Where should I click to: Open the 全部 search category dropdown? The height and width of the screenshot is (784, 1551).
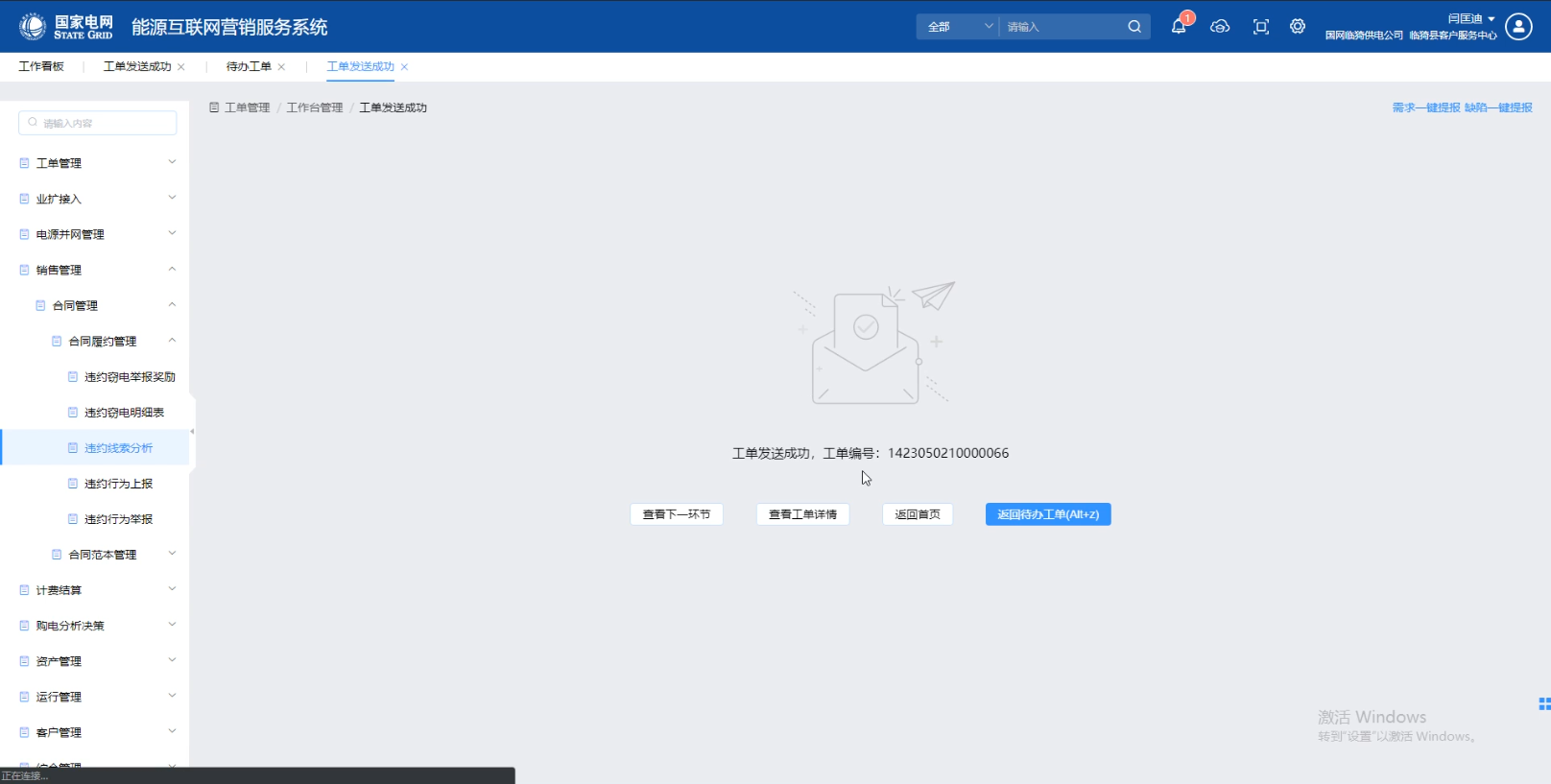[958, 27]
